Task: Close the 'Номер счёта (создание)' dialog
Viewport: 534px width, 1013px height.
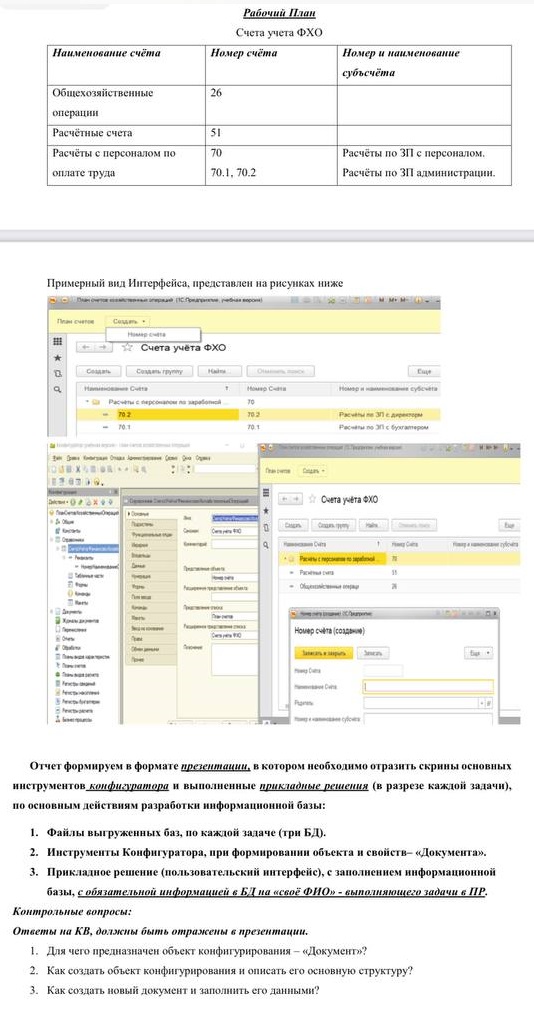Action: click(x=495, y=614)
